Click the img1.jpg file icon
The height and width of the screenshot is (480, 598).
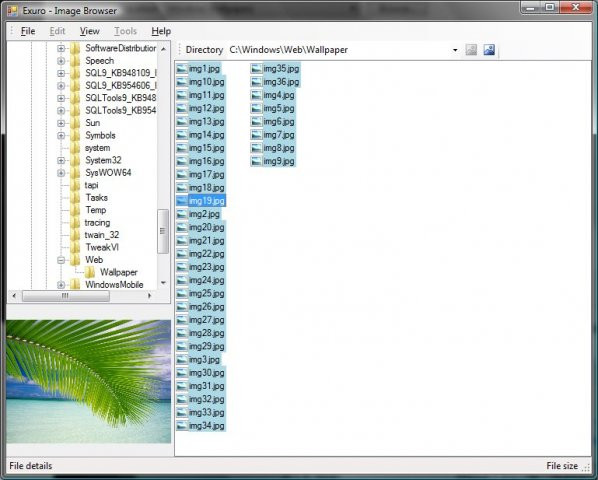[x=182, y=69]
